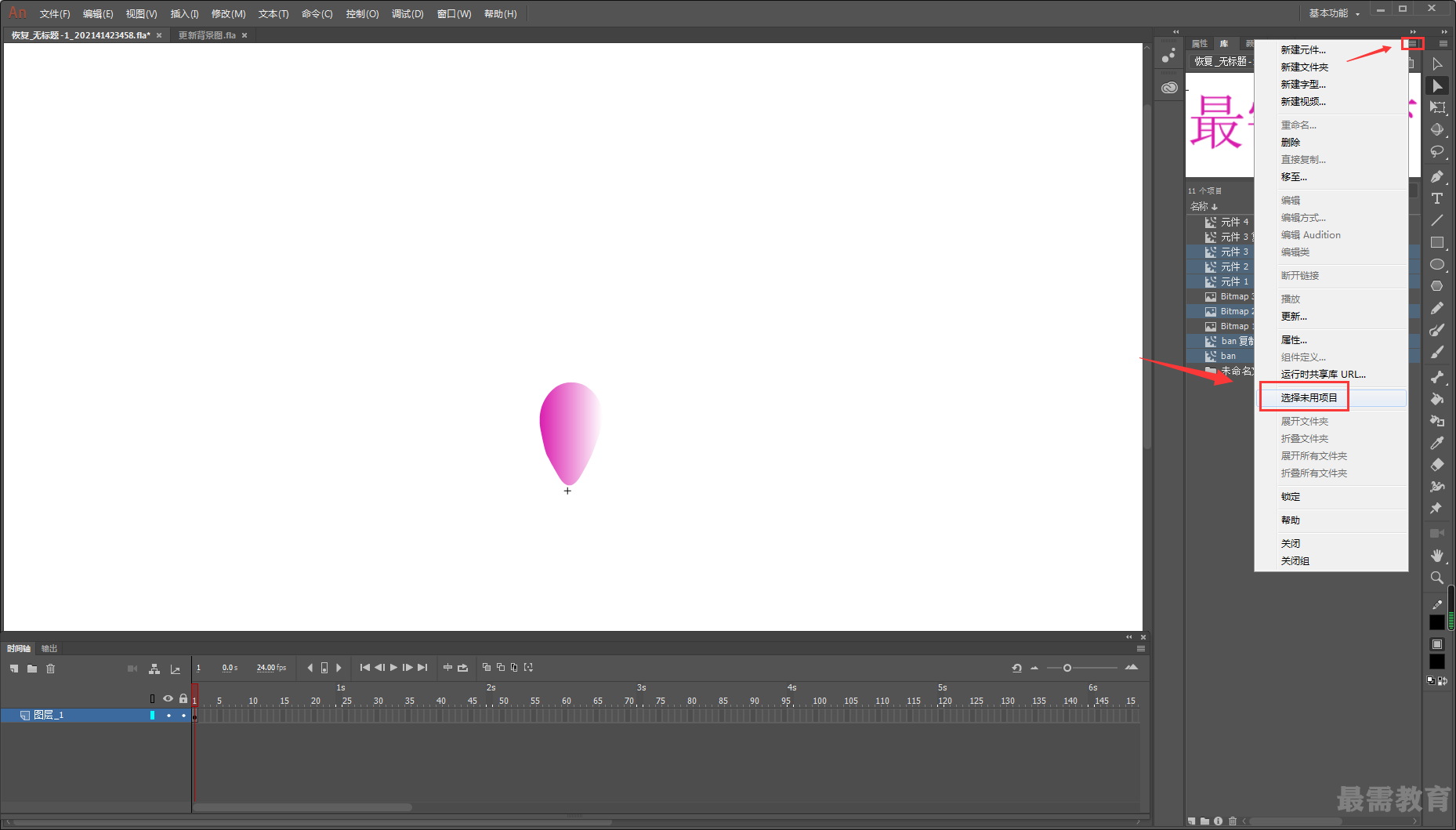
Task: Select the Width tool
Action: click(x=1437, y=487)
